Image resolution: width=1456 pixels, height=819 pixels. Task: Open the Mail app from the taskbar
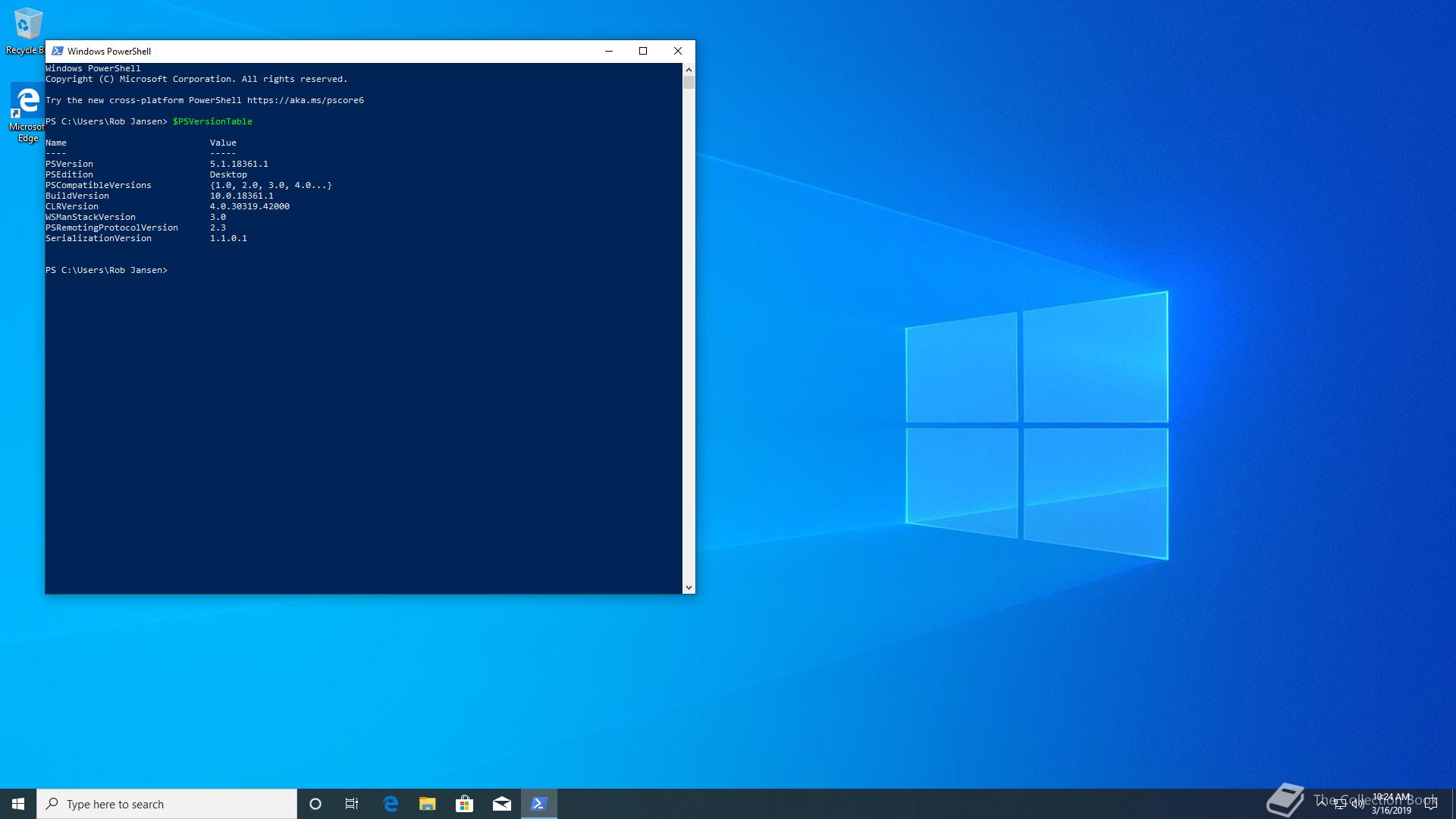coord(501,804)
